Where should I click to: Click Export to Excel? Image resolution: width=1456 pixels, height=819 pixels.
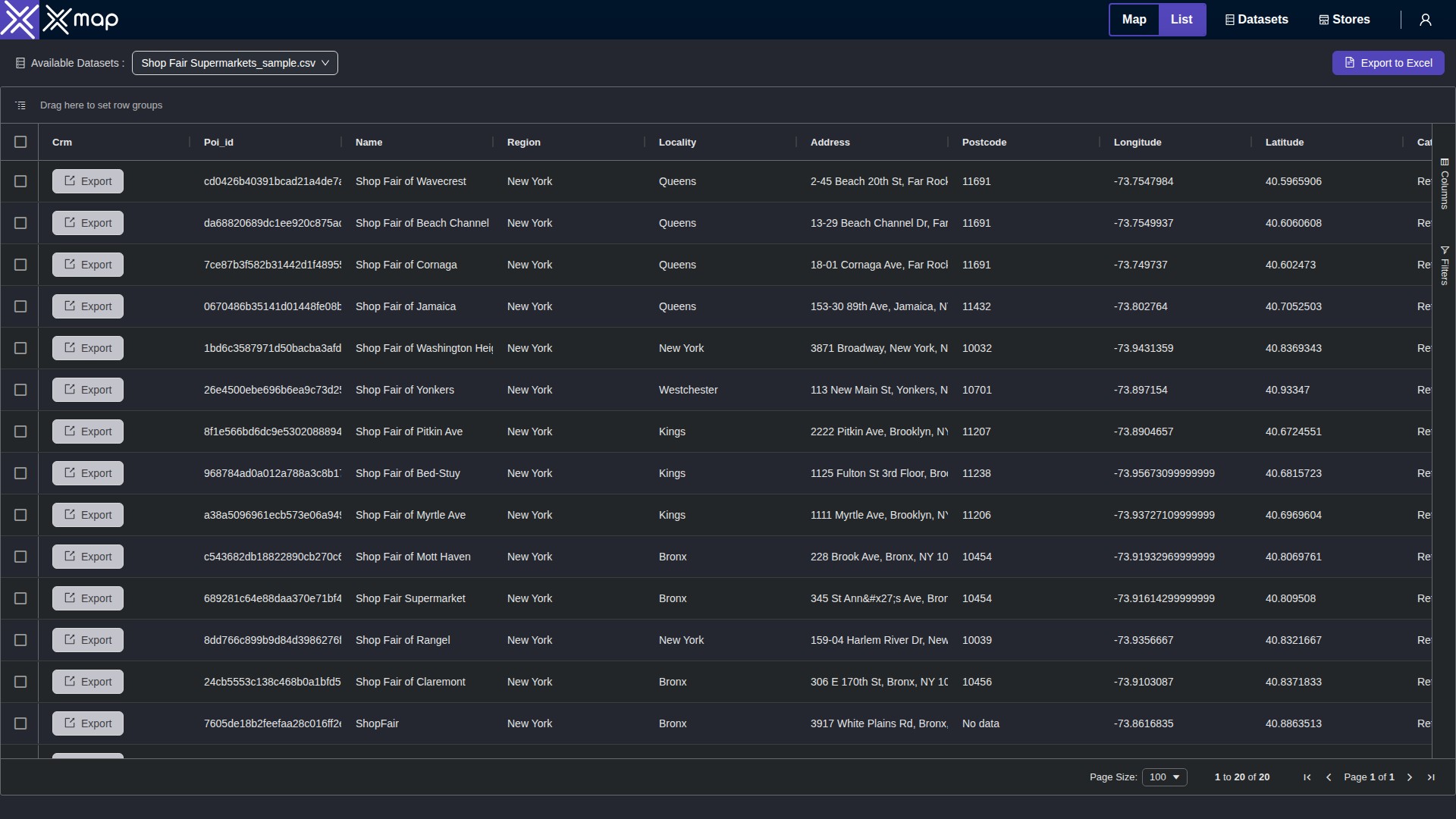[1389, 63]
